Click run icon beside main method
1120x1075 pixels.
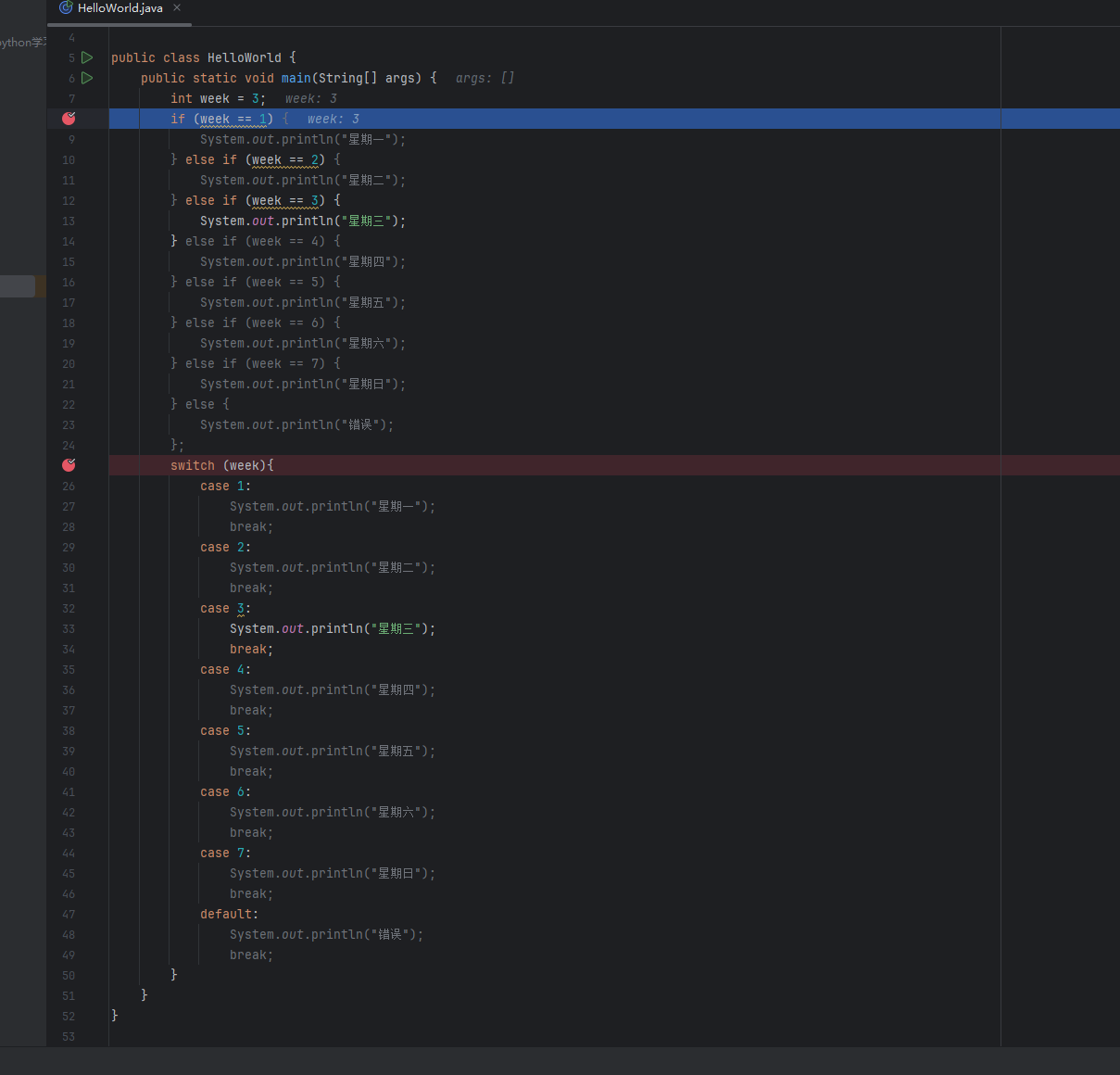pyautogui.click(x=87, y=78)
